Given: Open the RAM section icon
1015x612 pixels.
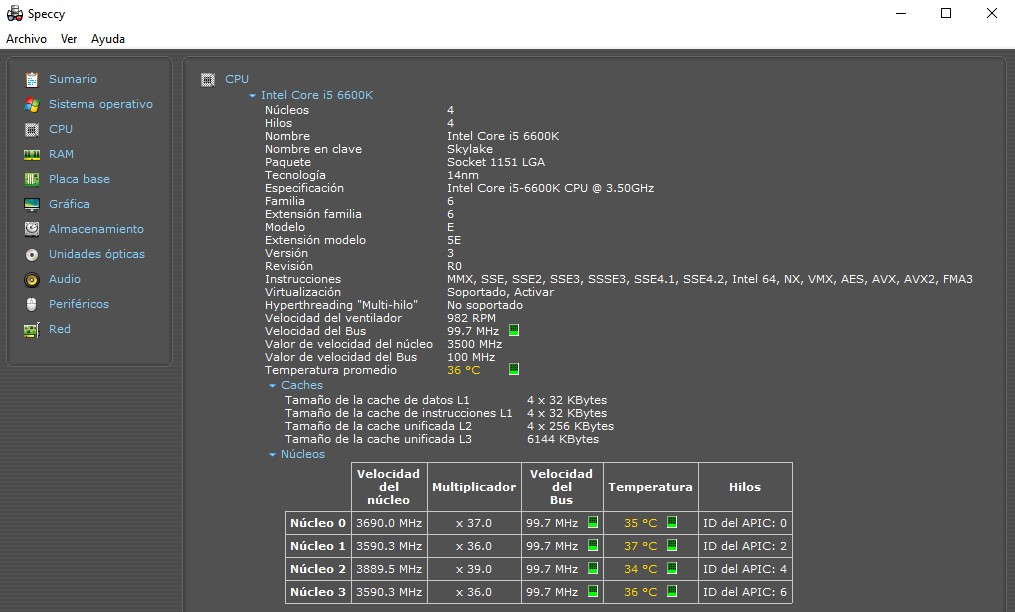Looking at the screenshot, I should [35, 154].
